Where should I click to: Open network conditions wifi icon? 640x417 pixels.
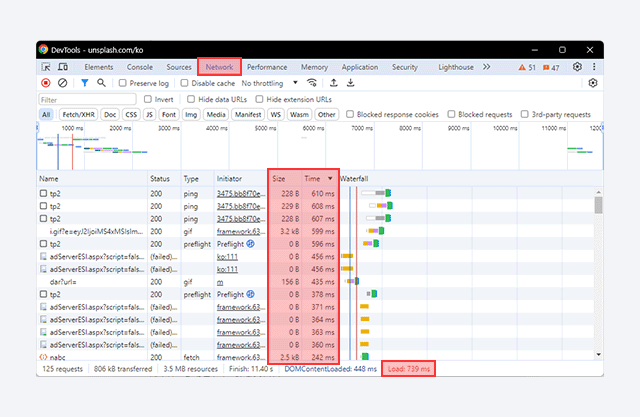(312, 83)
